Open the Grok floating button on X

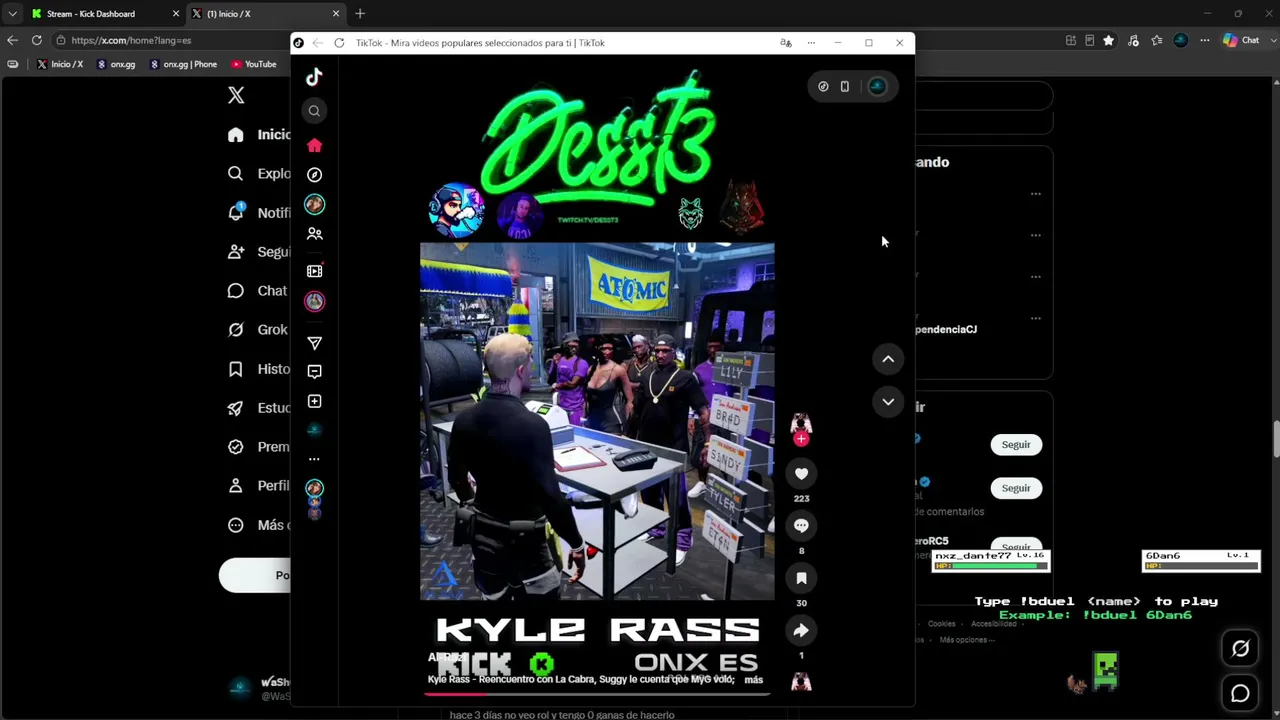[x=1240, y=649]
